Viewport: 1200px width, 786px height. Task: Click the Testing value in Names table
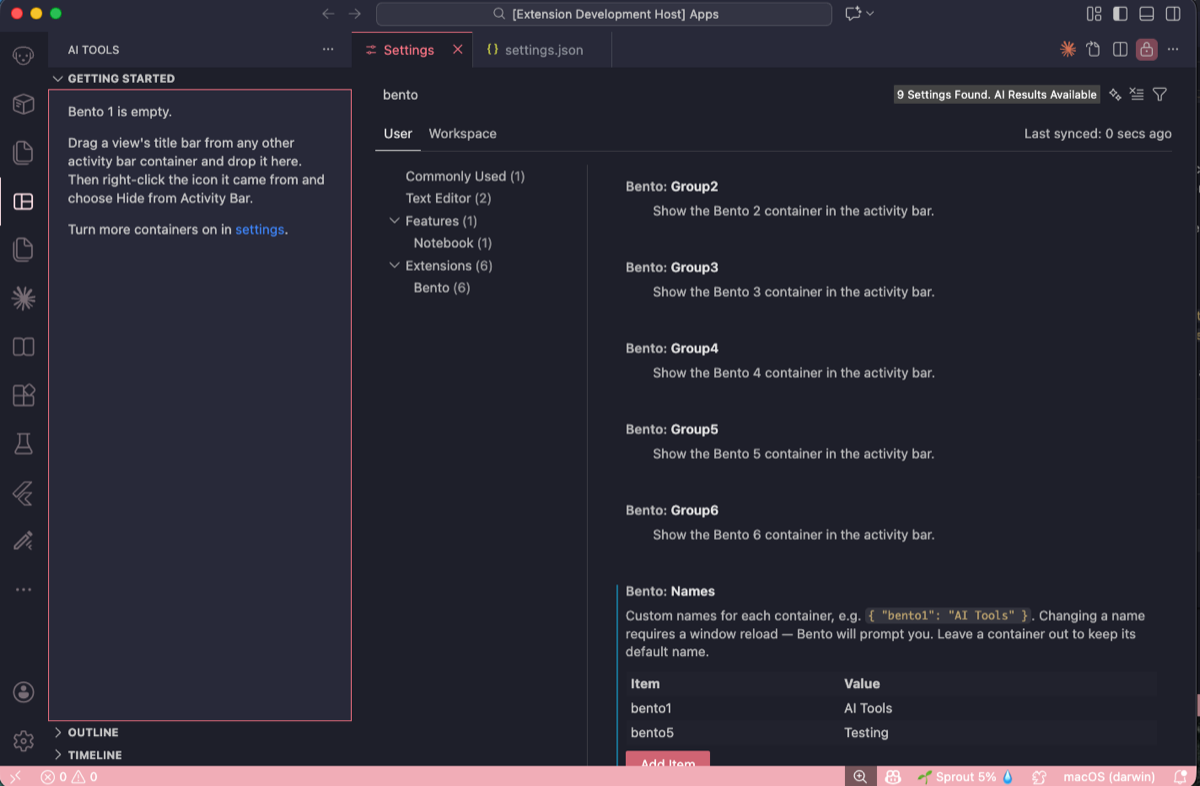coord(866,733)
